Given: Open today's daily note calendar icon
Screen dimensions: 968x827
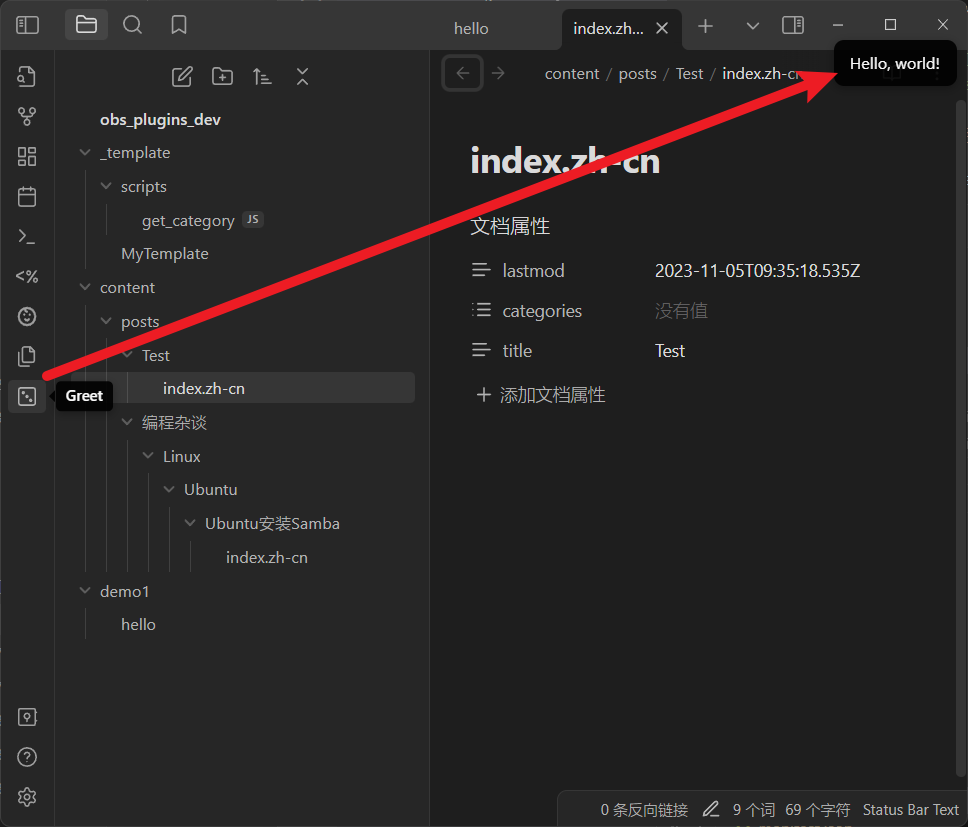Looking at the screenshot, I should pyautogui.click(x=27, y=197).
